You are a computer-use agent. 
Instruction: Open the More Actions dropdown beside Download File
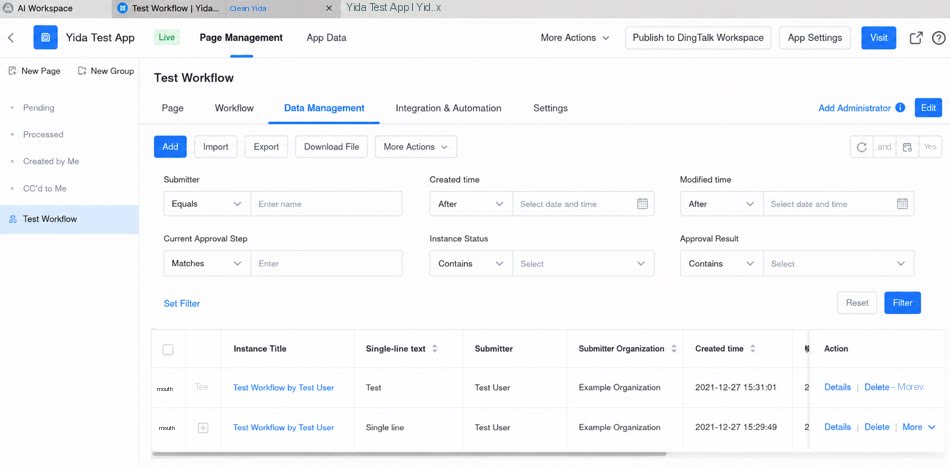[416, 147]
